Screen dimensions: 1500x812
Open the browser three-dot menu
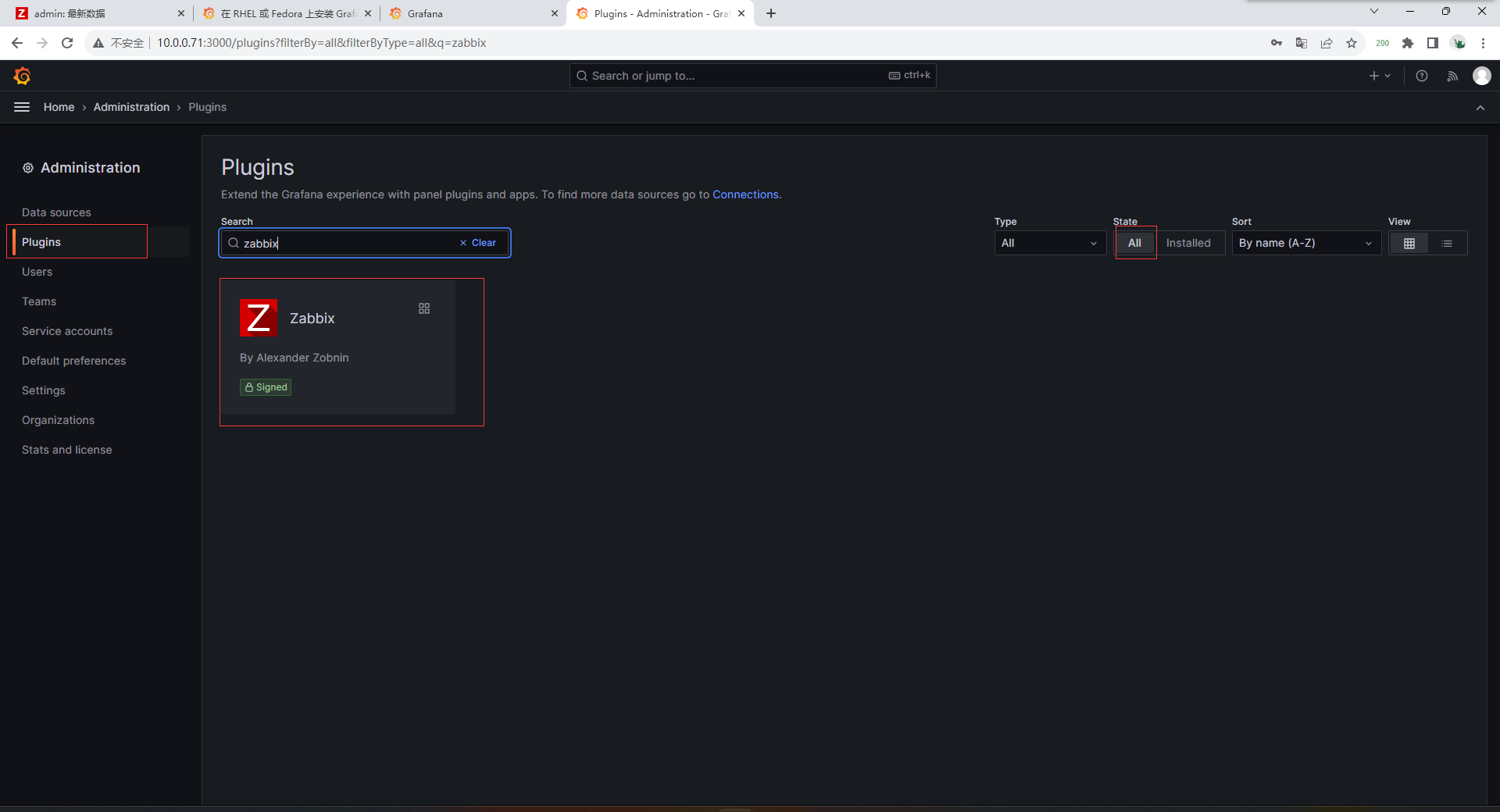(x=1483, y=43)
